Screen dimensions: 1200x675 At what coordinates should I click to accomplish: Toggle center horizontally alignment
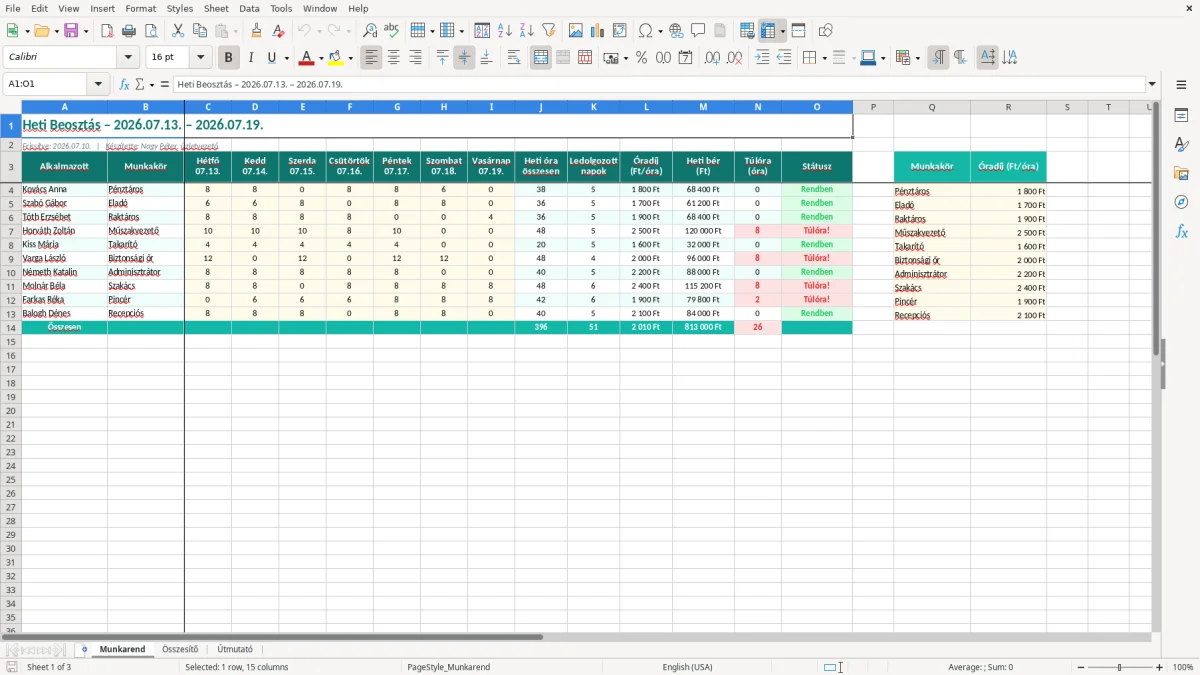coord(394,58)
